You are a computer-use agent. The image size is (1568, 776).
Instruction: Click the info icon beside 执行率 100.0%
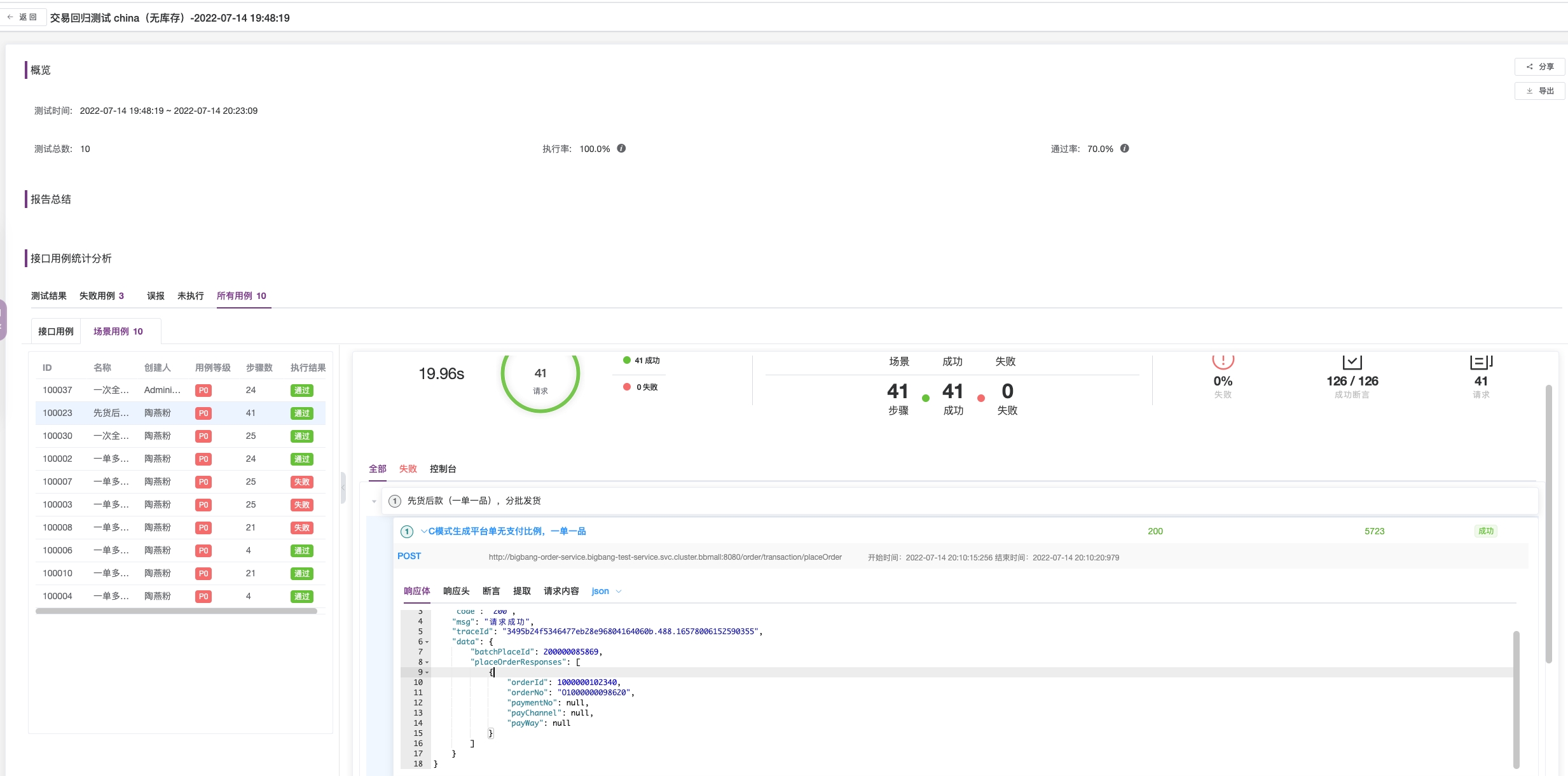pyautogui.click(x=621, y=148)
